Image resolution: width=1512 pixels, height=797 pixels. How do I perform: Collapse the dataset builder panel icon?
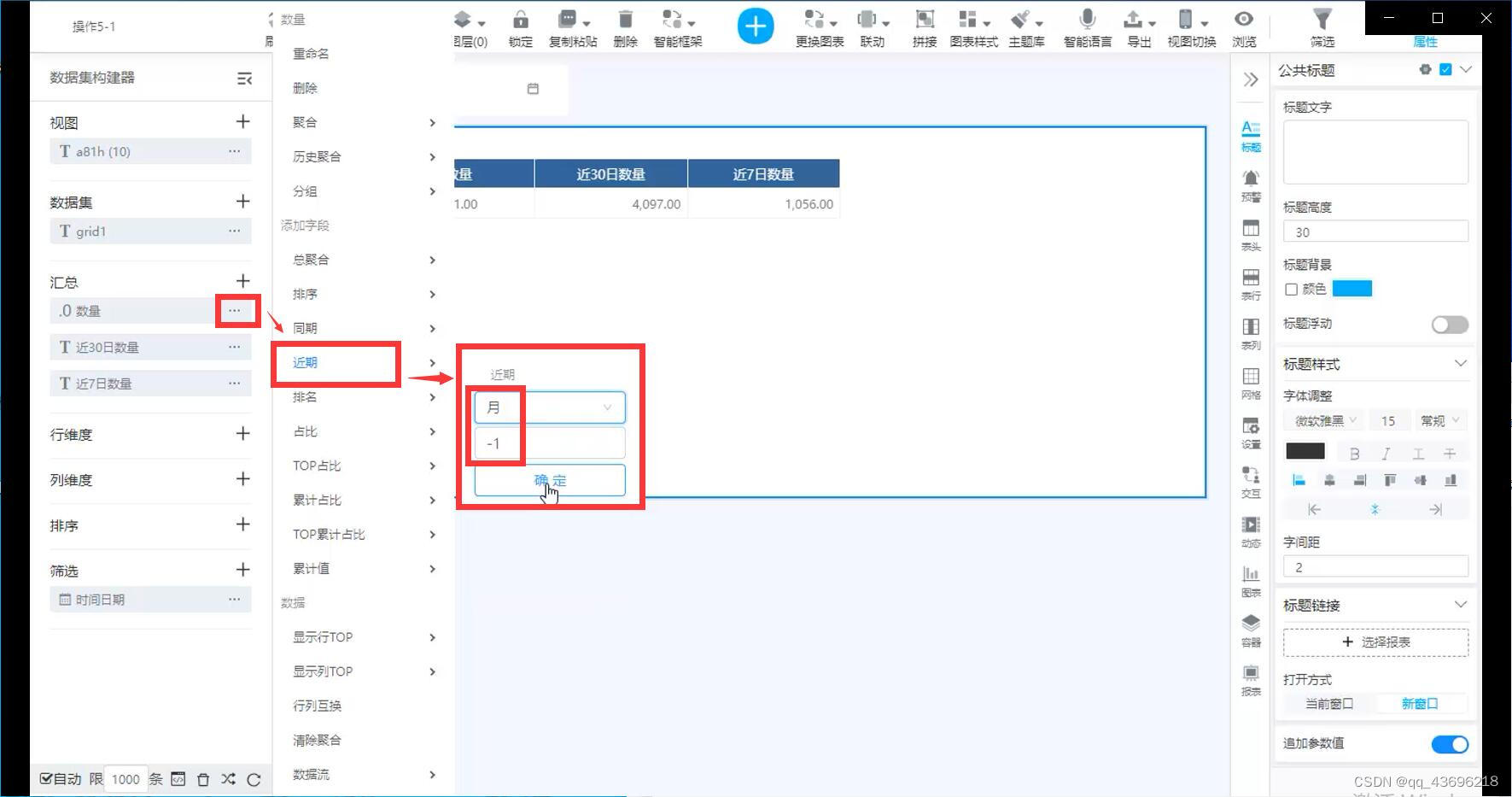244,79
